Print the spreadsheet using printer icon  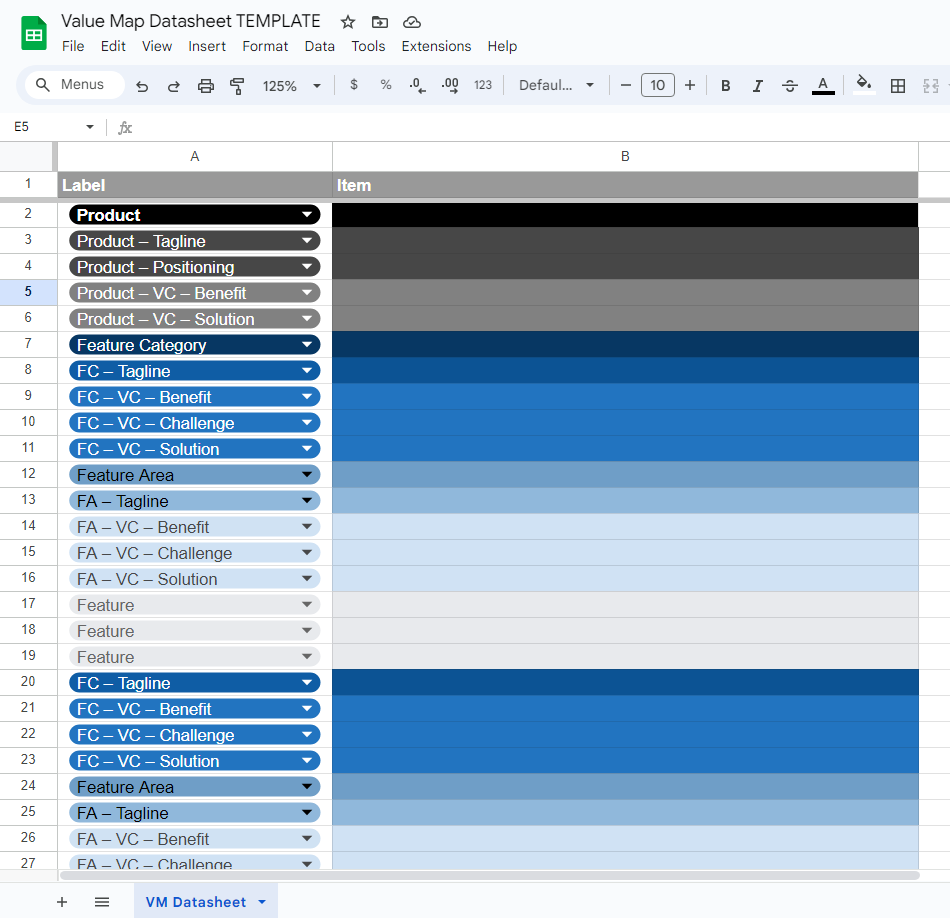[206, 86]
